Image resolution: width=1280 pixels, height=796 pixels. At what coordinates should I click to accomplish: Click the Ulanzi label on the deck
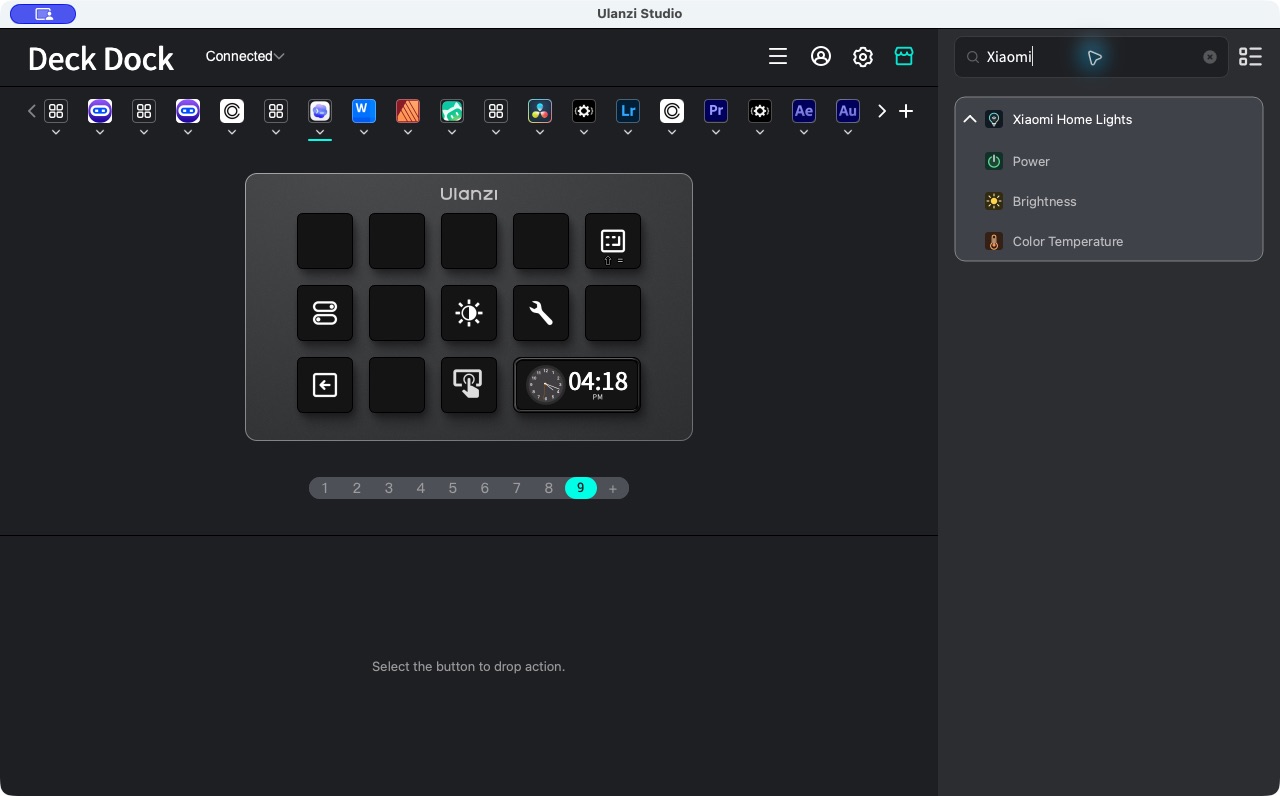[469, 194]
